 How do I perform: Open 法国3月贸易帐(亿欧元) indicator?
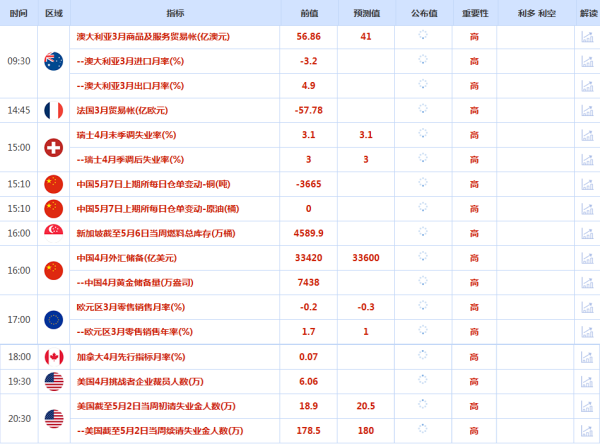tap(122, 111)
